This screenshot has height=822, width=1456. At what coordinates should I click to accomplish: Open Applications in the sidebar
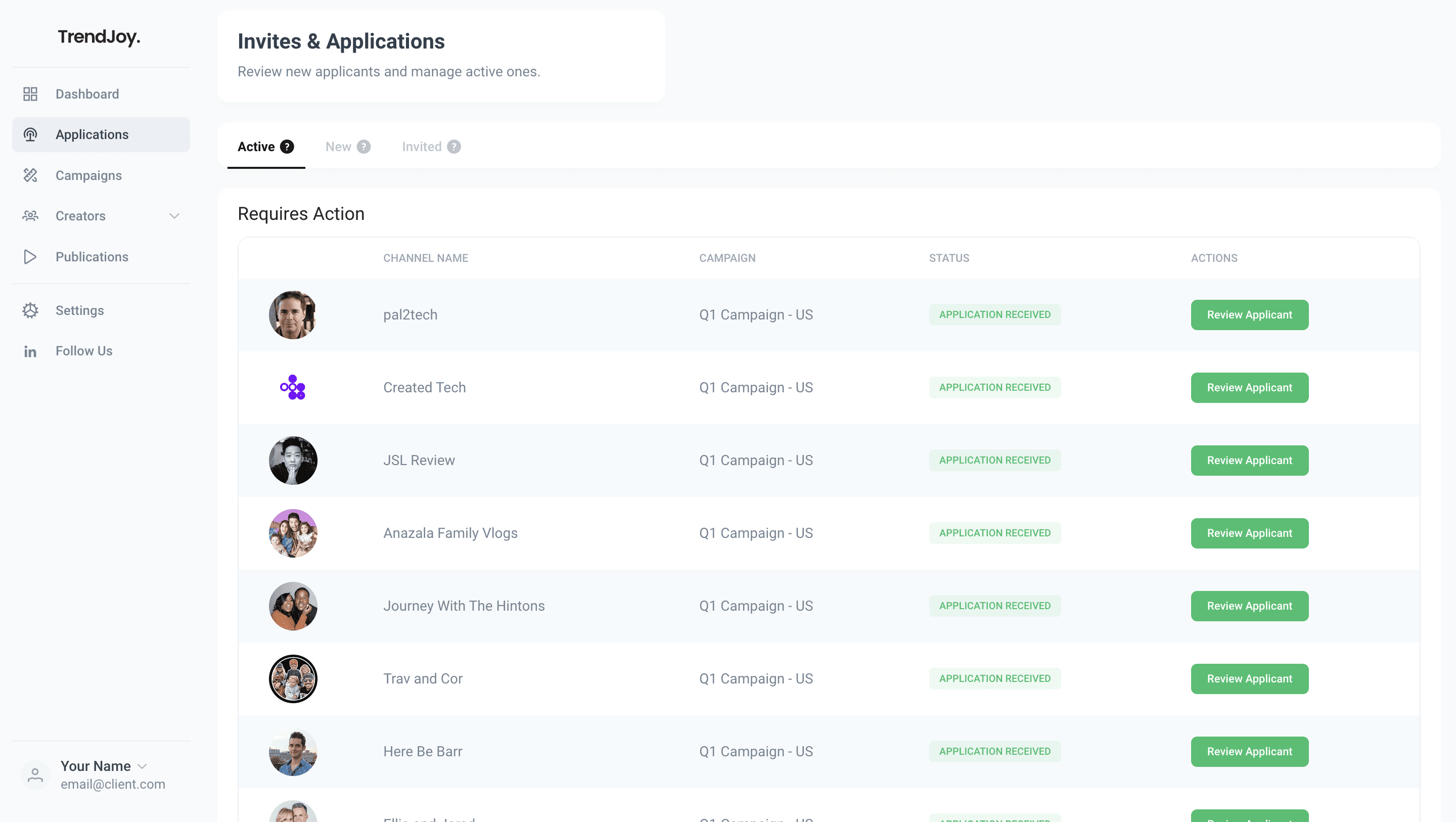click(101, 134)
